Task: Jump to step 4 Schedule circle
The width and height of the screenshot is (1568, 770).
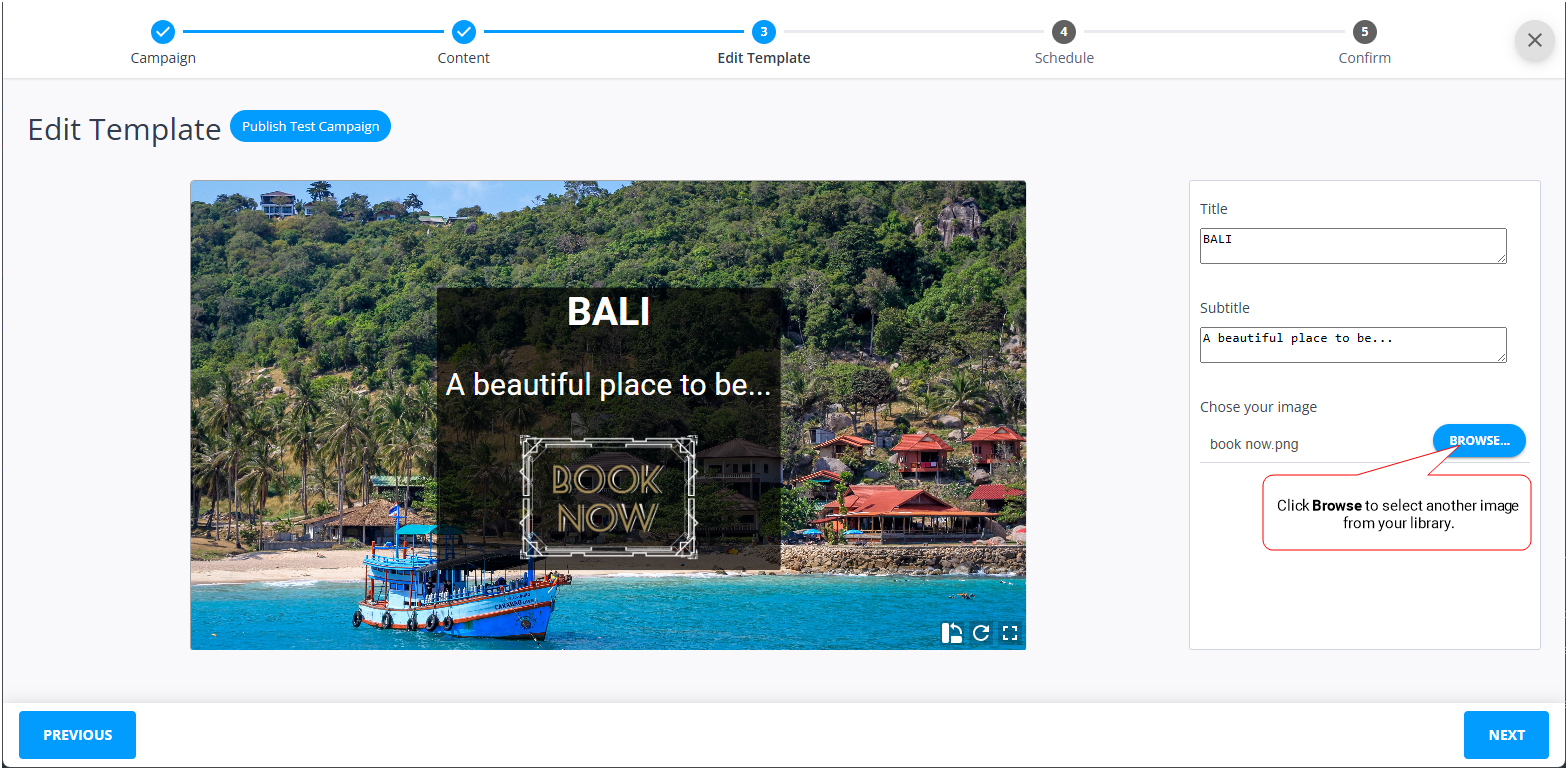Action: 1064,32
